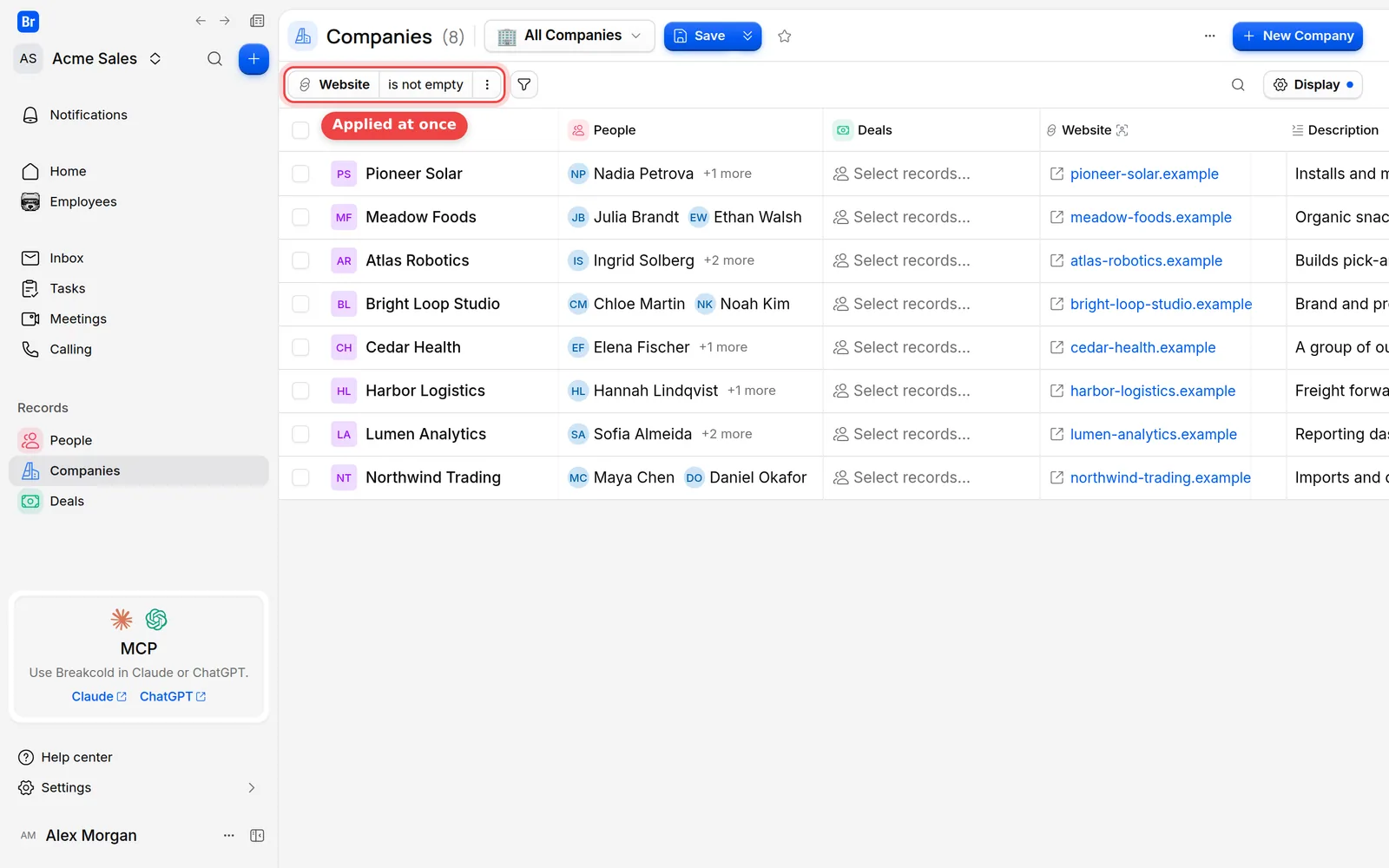The image size is (1389, 868).
Task: Click the New Company button
Action: [1298, 36]
